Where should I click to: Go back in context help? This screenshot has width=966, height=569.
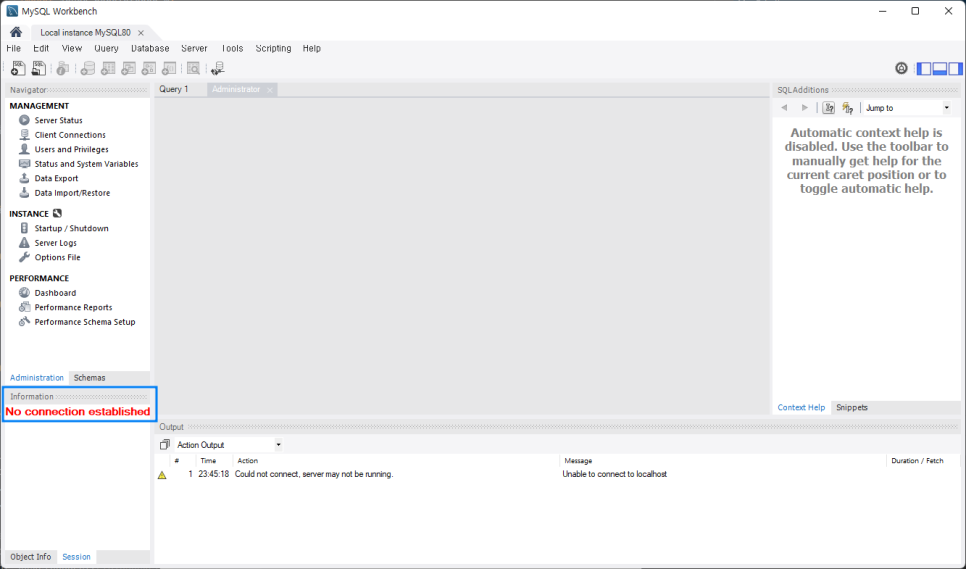pos(784,108)
